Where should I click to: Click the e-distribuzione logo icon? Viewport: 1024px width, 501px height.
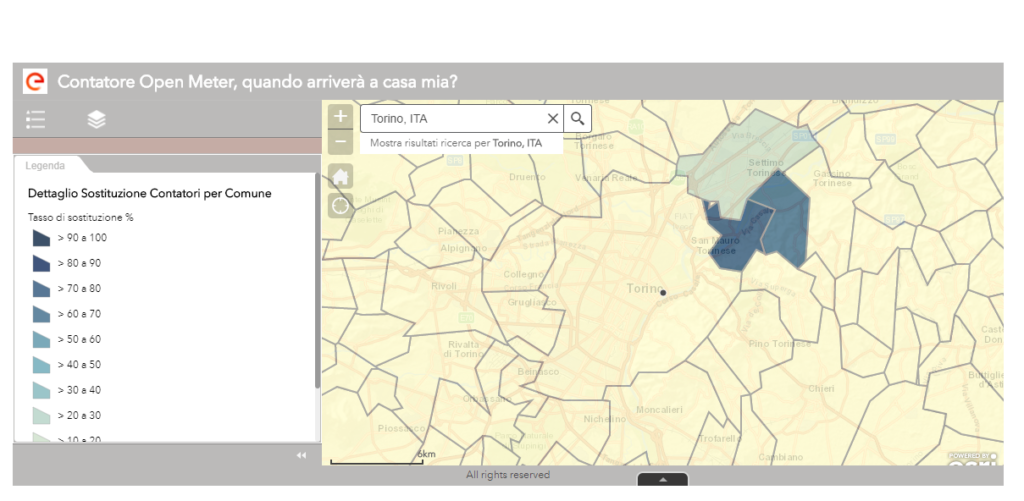36,81
